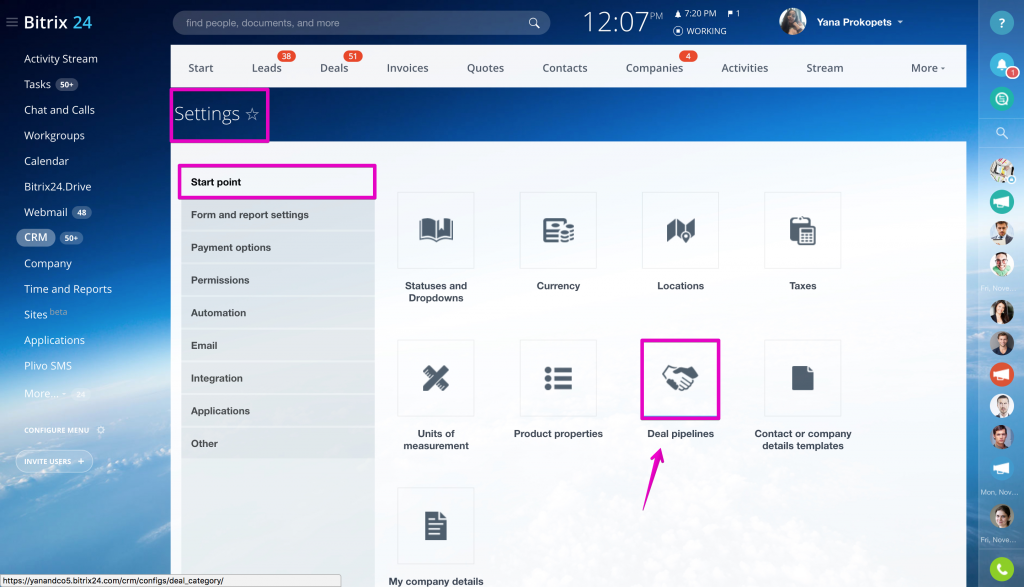Image resolution: width=1024 pixels, height=587 pixels.
Task: Open the Currency settings icon
Action: point(558,230)
